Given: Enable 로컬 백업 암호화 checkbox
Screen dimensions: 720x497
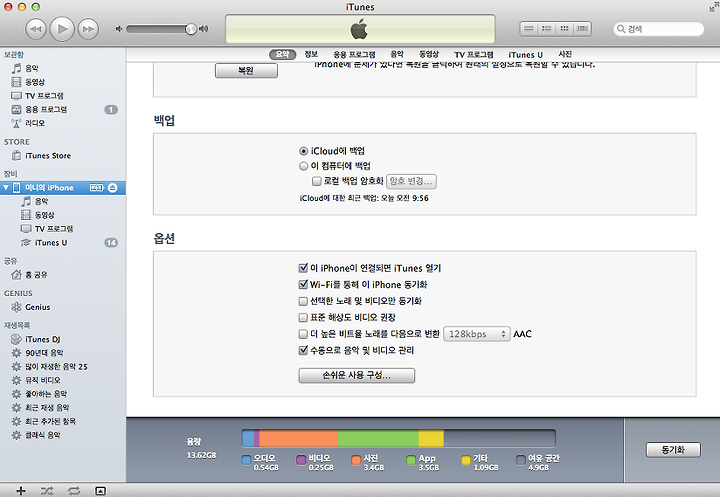Looking at the screenshot, I should pos(316,181).
